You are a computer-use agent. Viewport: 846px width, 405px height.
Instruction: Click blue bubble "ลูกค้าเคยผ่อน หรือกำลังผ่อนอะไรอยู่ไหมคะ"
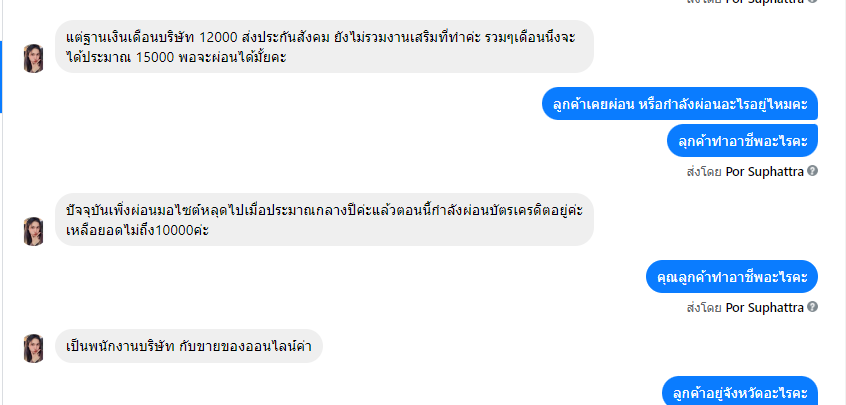pos(679,104)
